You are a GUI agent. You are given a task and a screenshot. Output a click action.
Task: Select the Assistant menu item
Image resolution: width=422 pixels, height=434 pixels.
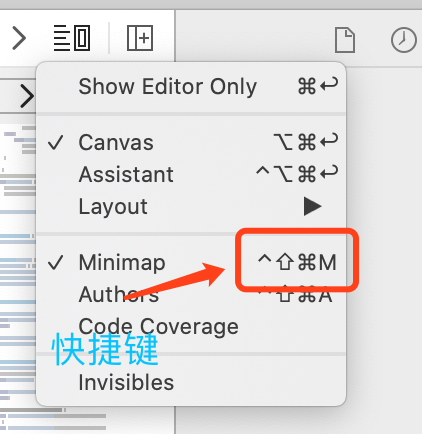[191, 174]
